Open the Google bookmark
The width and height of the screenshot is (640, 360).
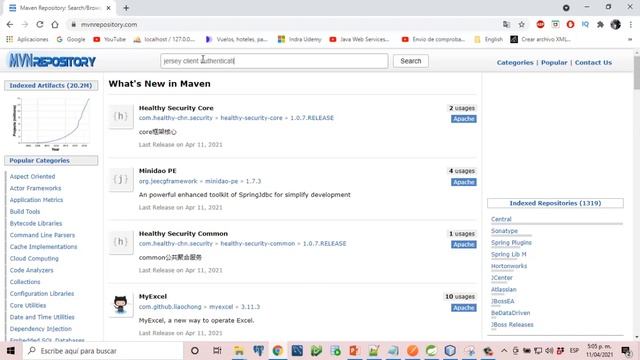71,40
